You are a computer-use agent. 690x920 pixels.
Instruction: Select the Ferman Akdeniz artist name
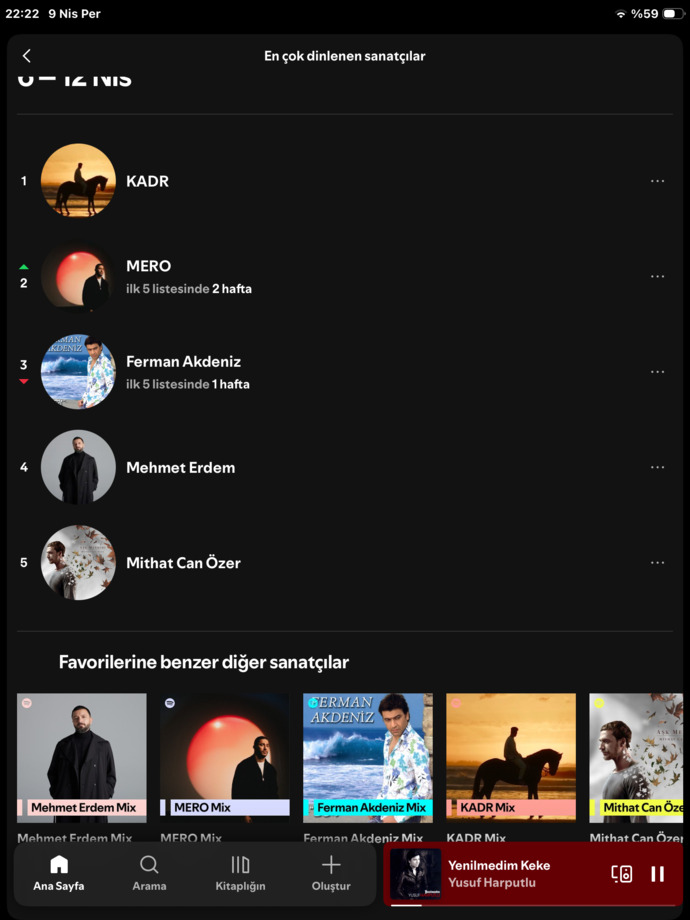(184, 361)
